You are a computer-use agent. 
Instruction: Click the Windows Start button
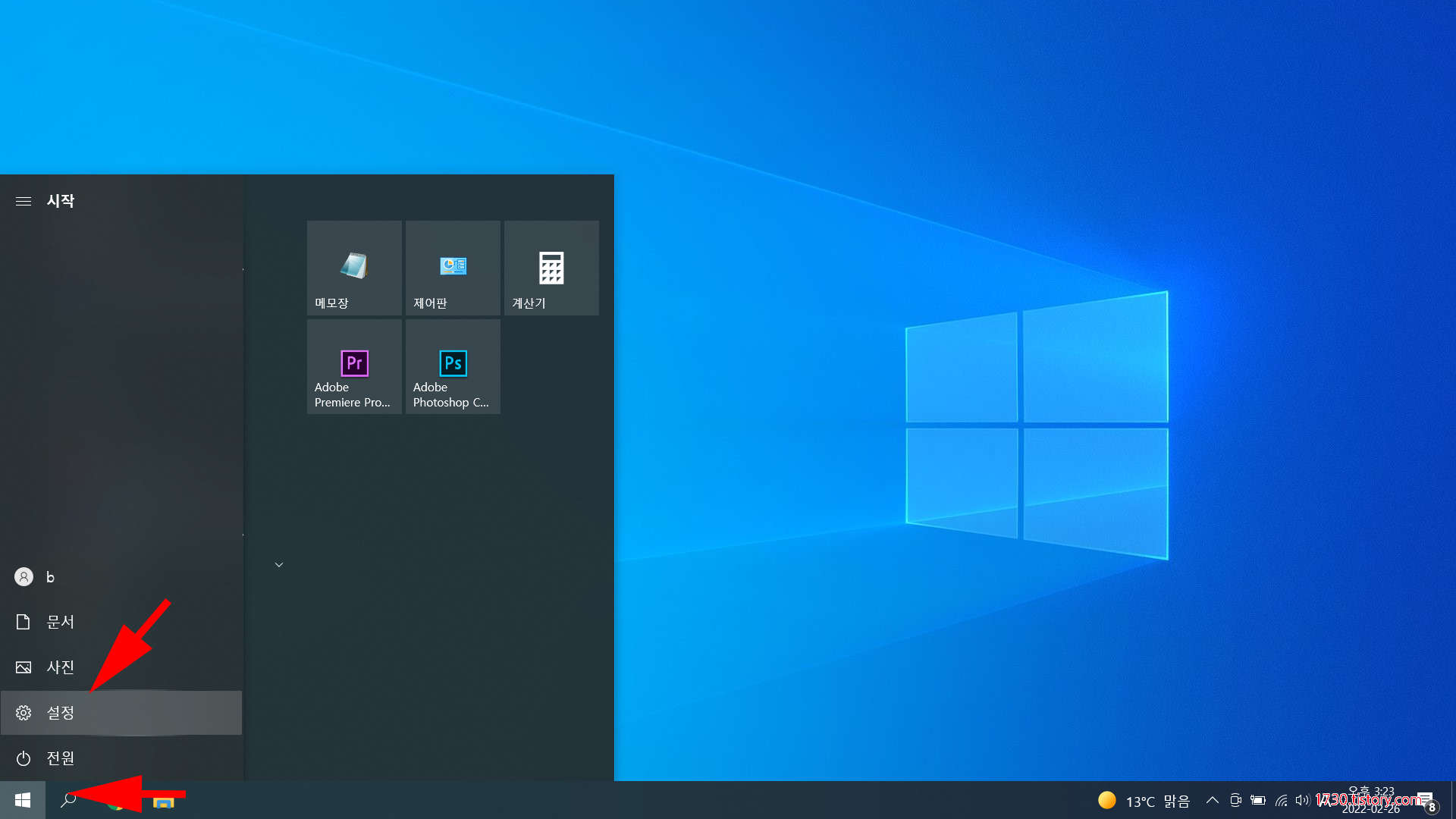coord(23,800)
